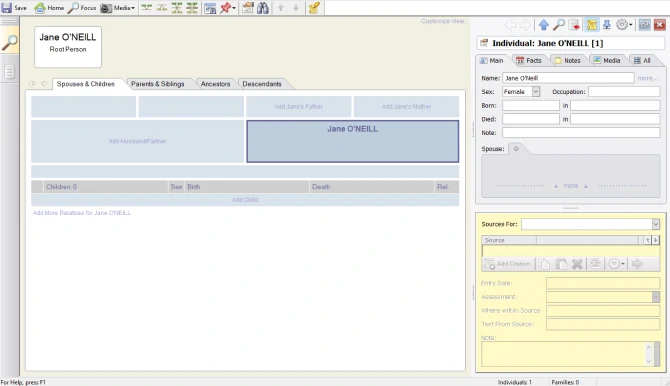
Task: Show Ancestors diagram toolbar icon
Action: 147,8
